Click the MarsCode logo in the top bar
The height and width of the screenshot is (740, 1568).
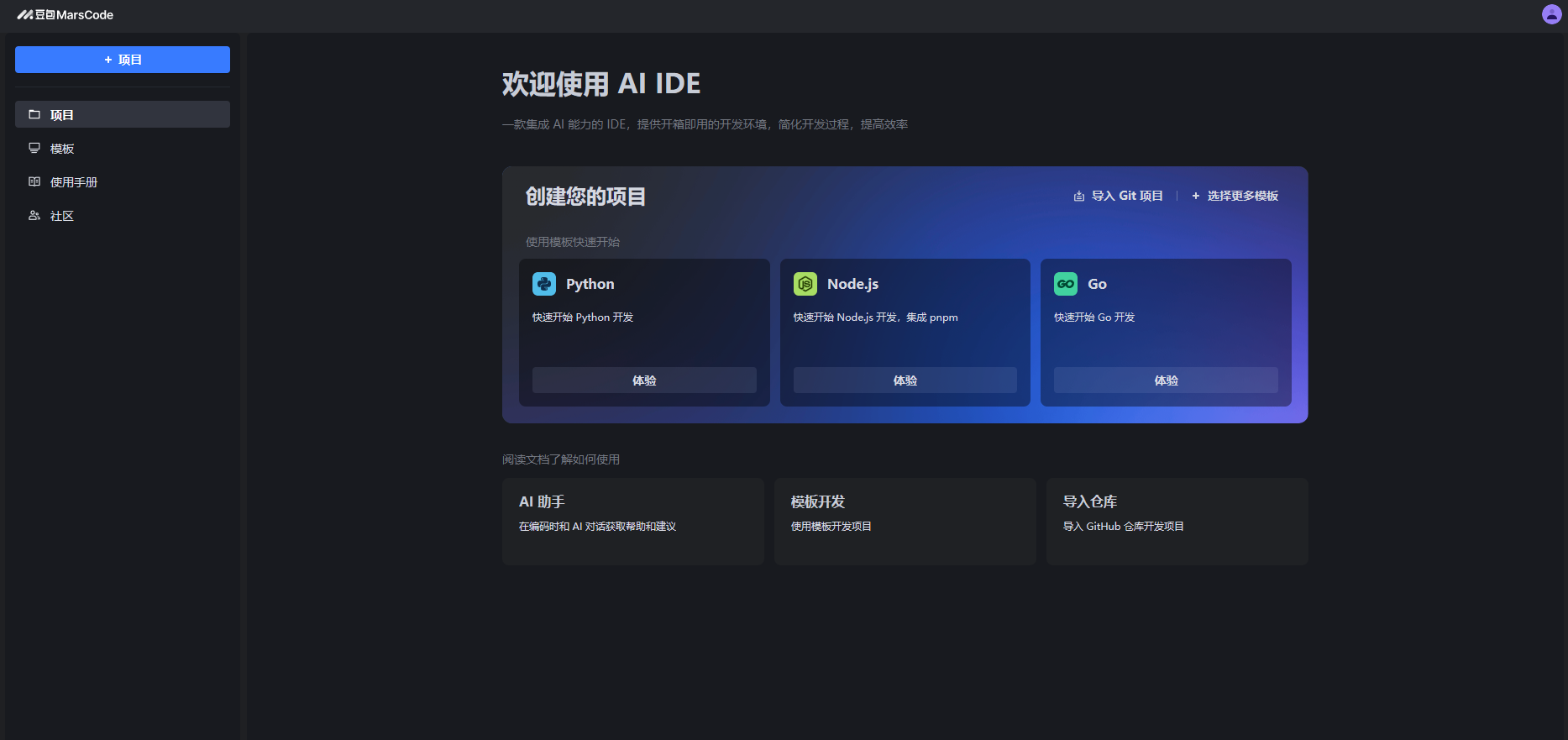(x=66, y=15)
